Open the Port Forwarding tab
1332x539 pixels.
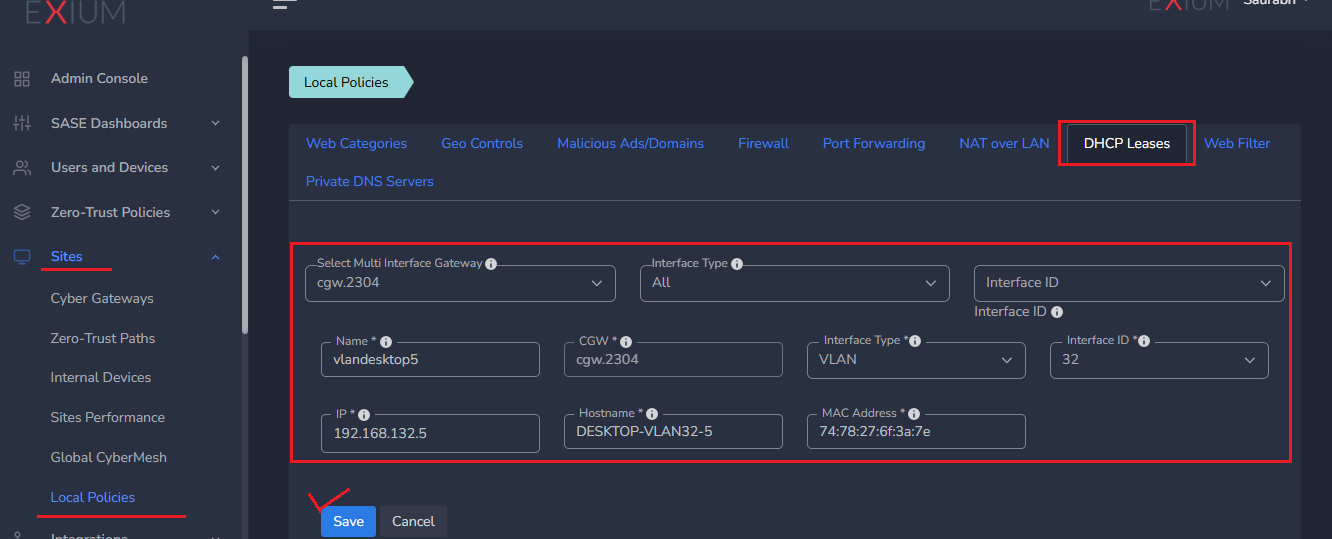pyautogui.click(x=873, y=144)
